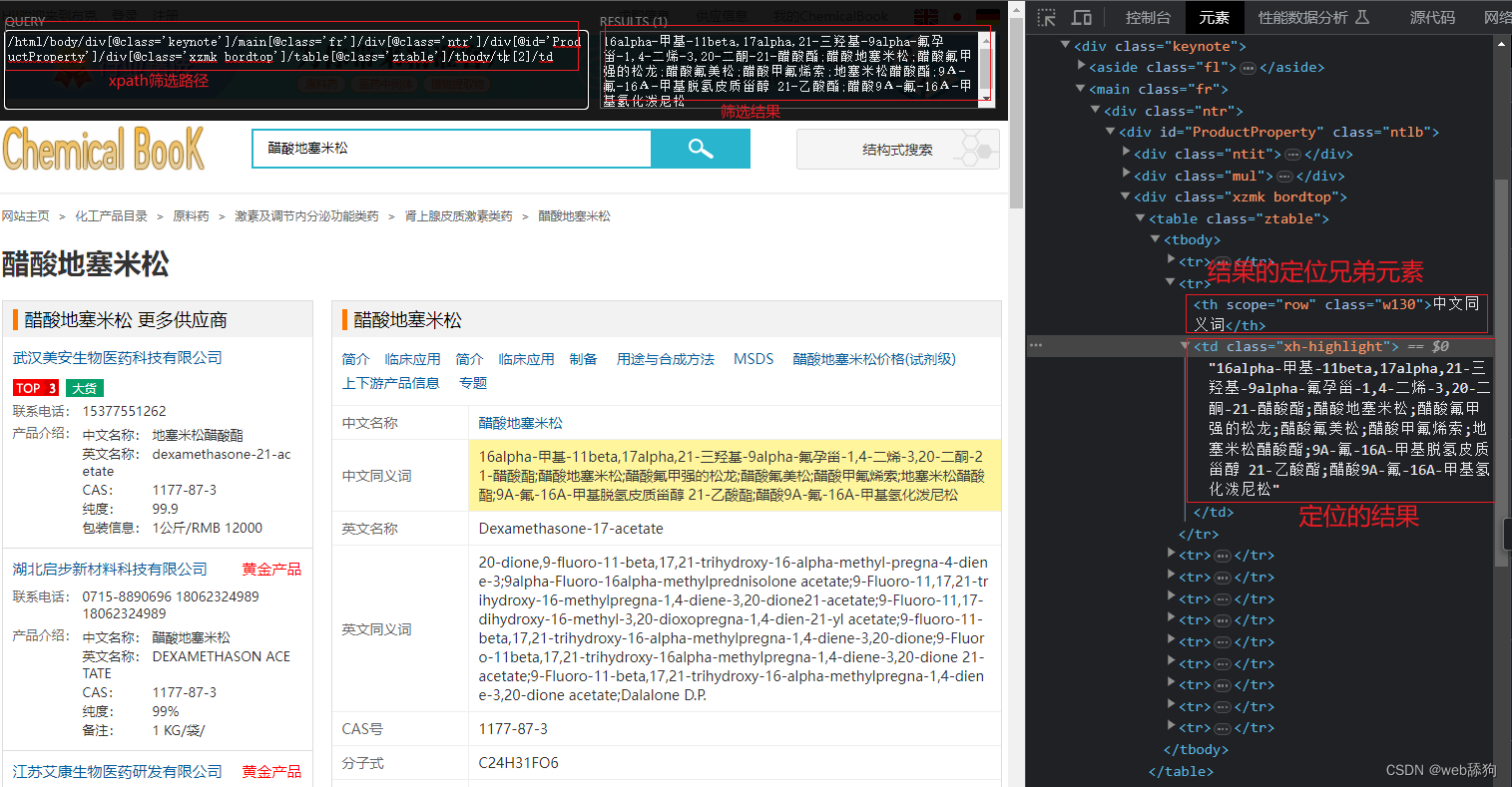Click the ellipsis badge in div class mul
1512x787 pixels.
tap(1285, 177)
